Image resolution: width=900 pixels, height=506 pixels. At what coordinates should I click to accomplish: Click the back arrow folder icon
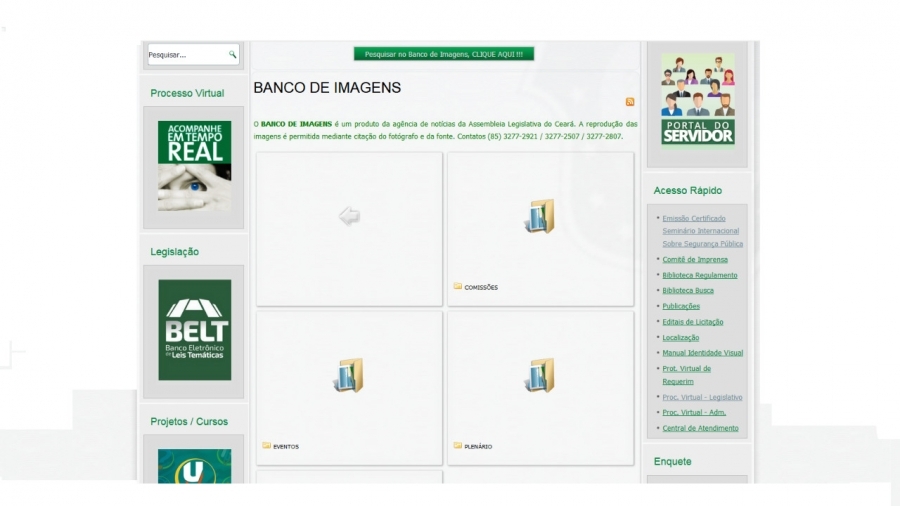349,216
